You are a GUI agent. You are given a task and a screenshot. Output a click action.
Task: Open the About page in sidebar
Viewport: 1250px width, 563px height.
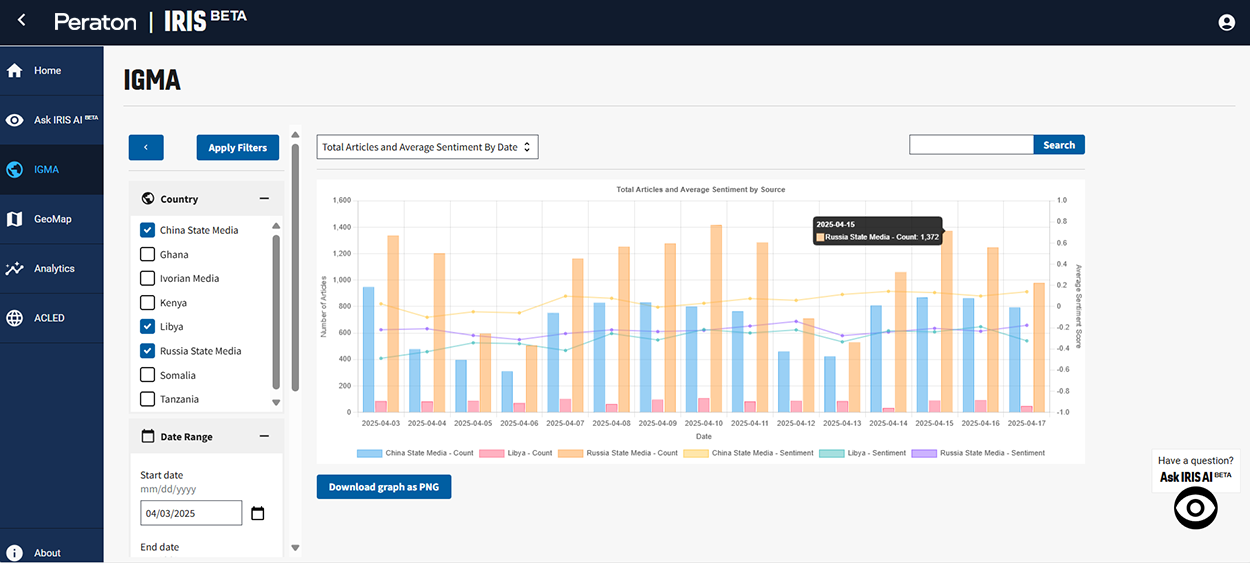[x=47, y=552]
